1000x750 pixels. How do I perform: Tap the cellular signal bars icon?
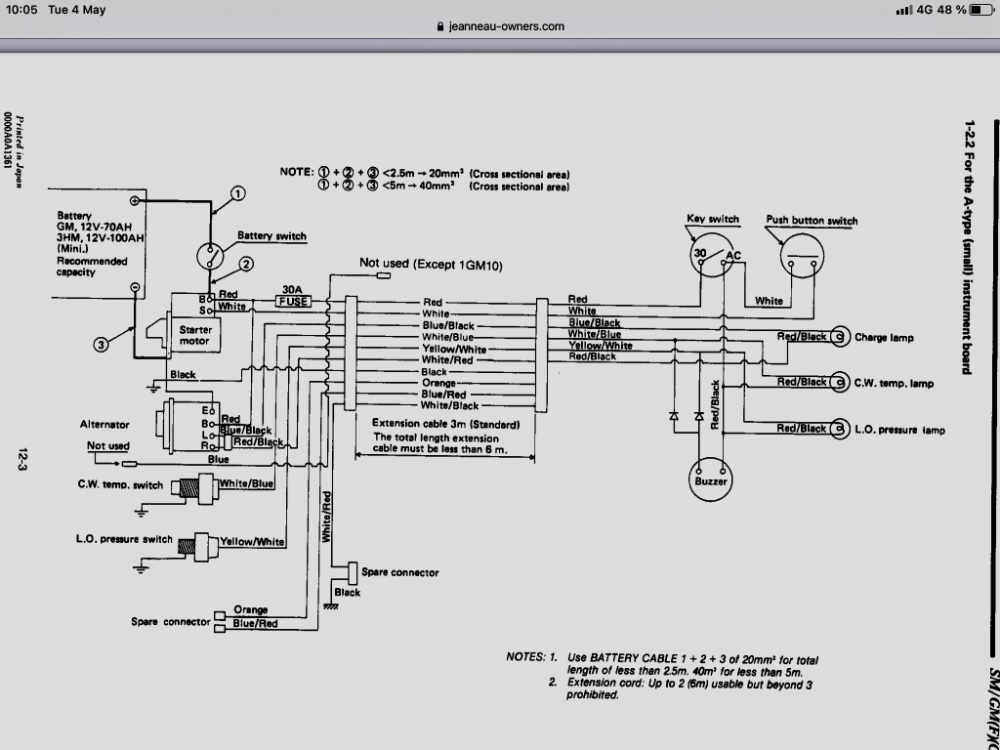[x=904, y=10]
